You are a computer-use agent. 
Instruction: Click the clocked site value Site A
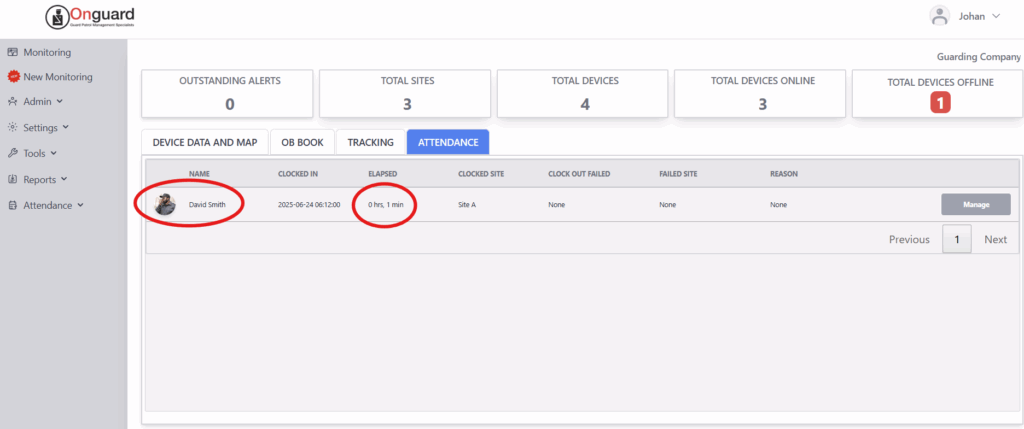tap(467, 204)
